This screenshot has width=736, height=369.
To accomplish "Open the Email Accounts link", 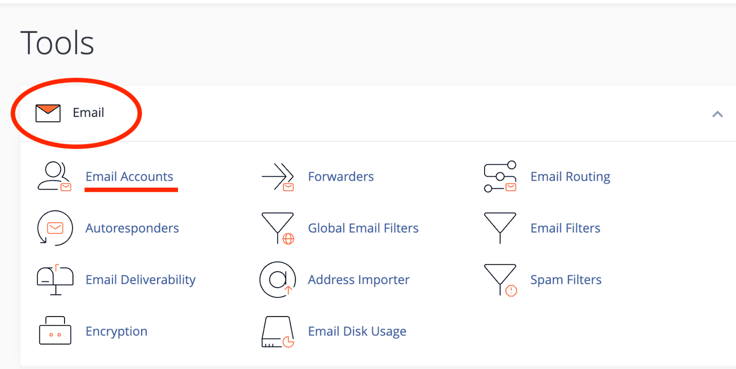I will point(129,177).
